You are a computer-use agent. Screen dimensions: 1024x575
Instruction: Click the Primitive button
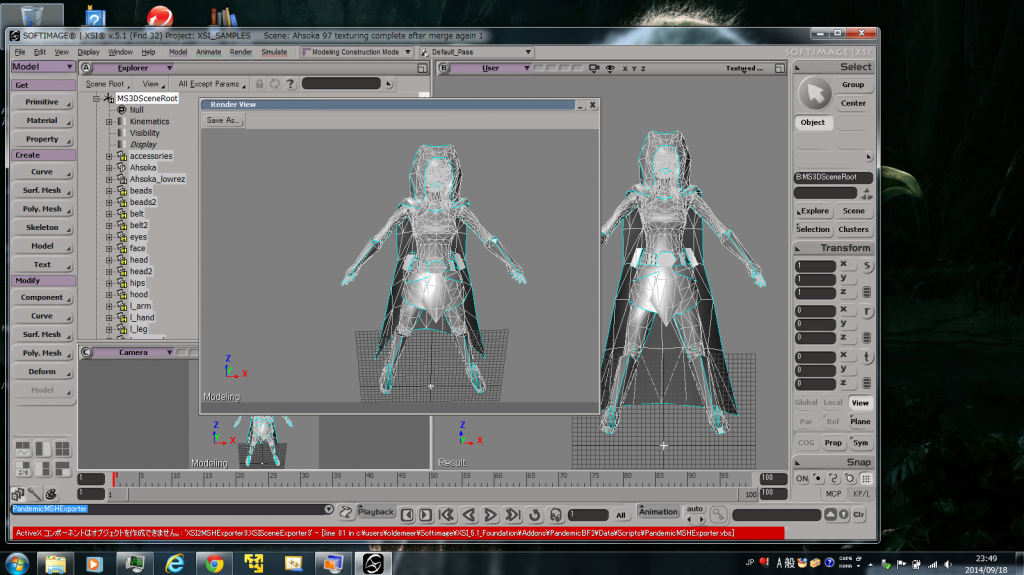42,102
